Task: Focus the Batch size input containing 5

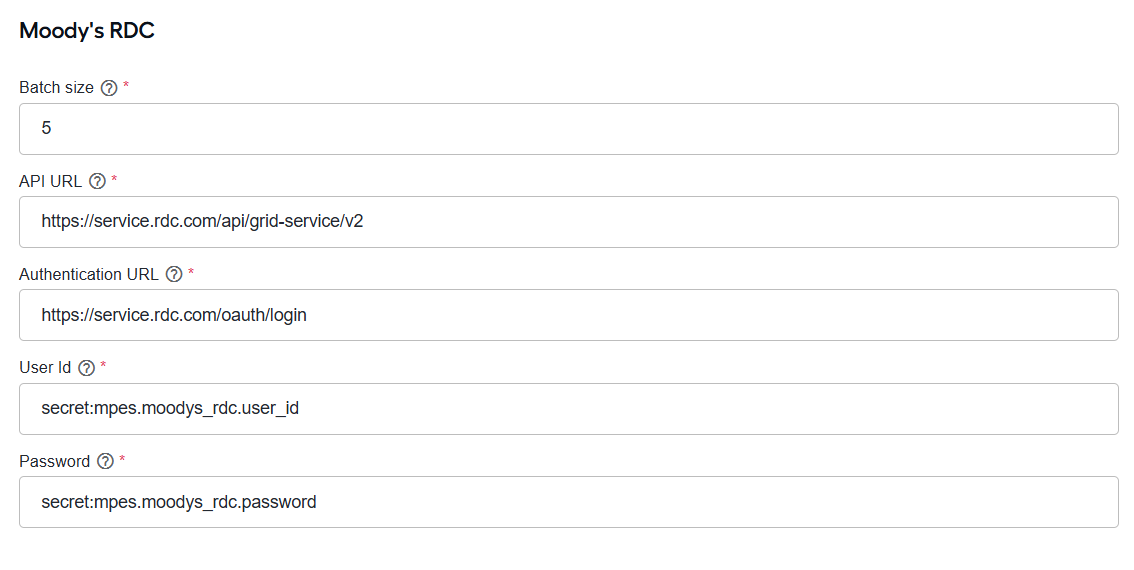Action: click(568, 129)
